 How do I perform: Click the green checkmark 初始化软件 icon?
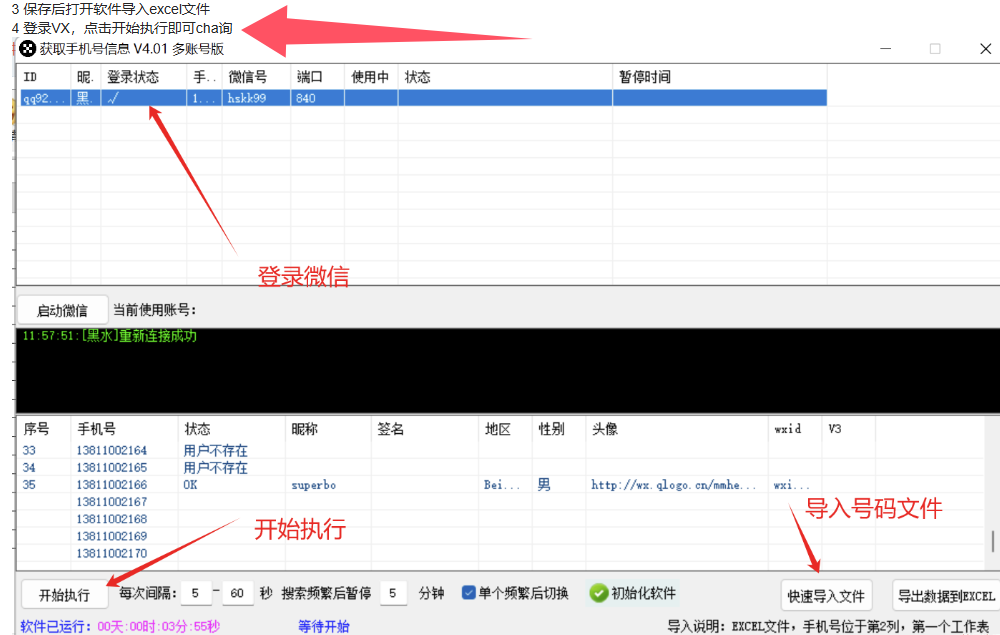tap(599, 593)
